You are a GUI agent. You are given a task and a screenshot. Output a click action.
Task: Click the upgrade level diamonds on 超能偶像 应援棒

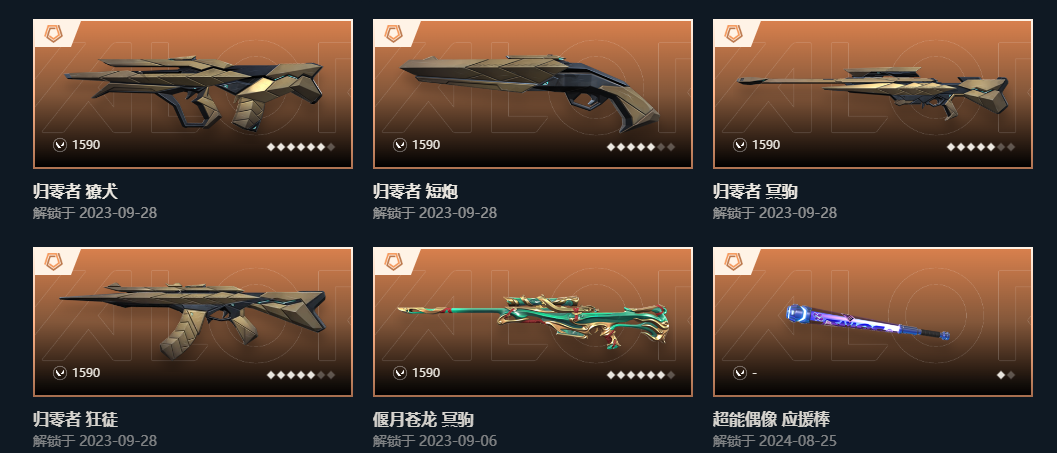(1006, 374)
